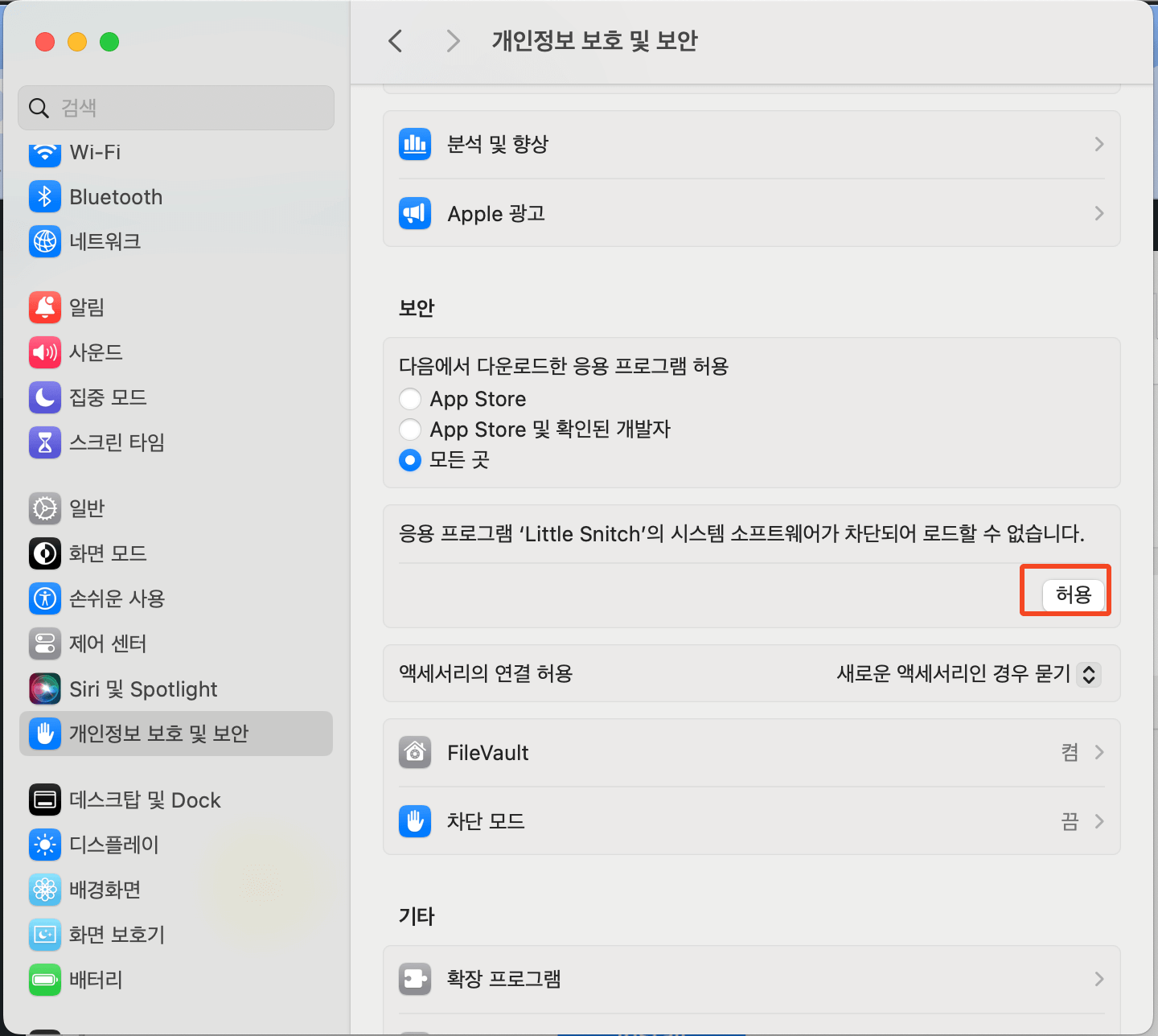
Task: Open the 화면 모드 icon
Action: [x=45, y=553]
